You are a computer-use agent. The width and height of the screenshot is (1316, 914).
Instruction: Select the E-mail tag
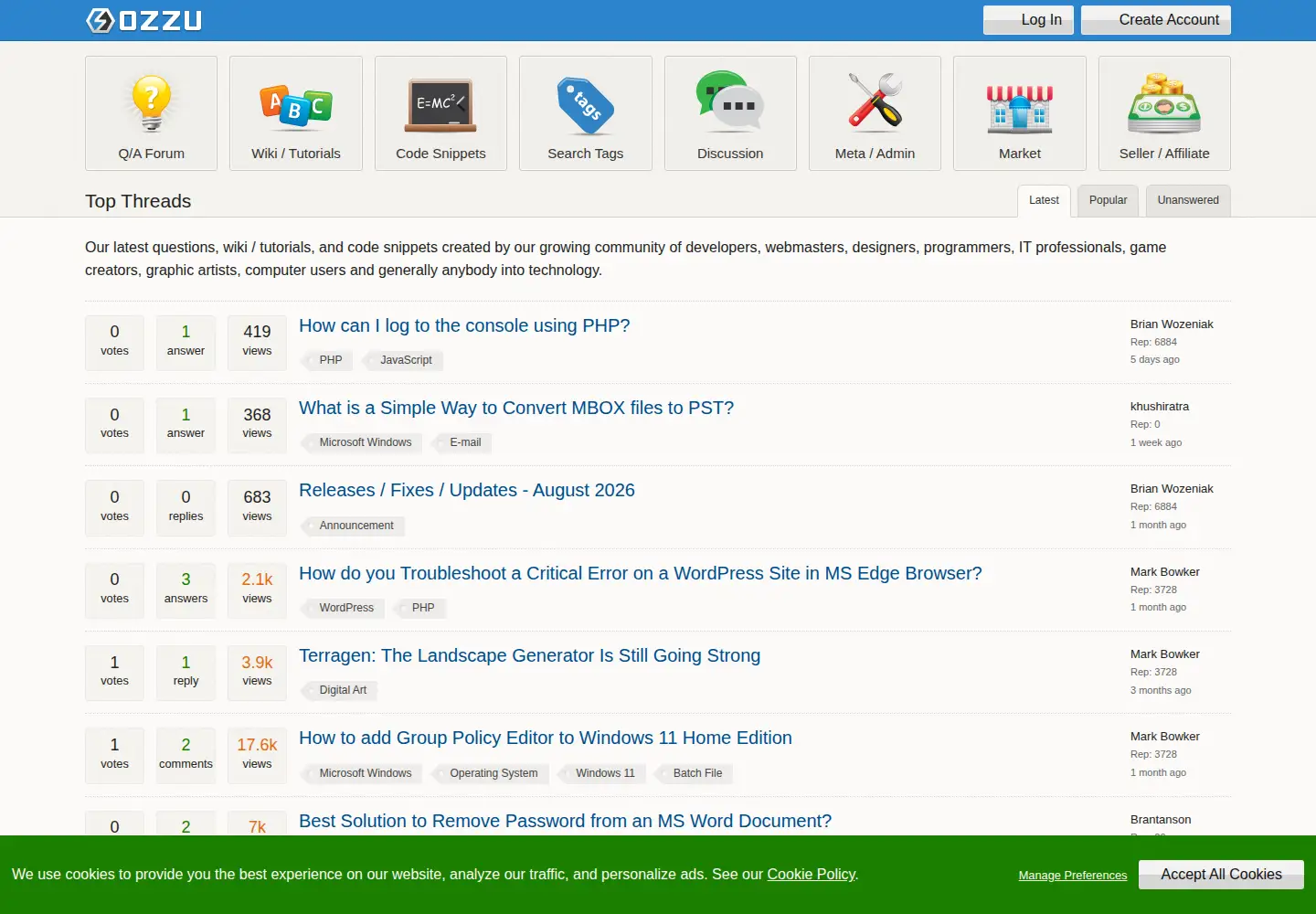462,442
